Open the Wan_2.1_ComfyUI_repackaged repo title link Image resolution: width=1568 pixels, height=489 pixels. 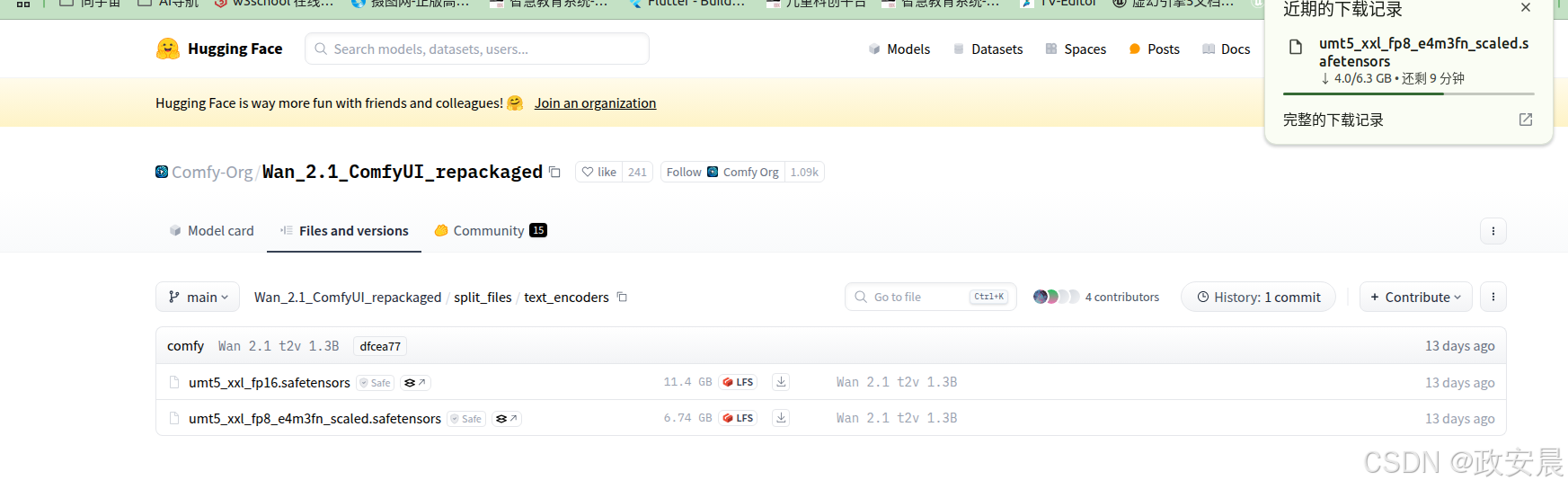pyautogui.click(x=403, y=172)
